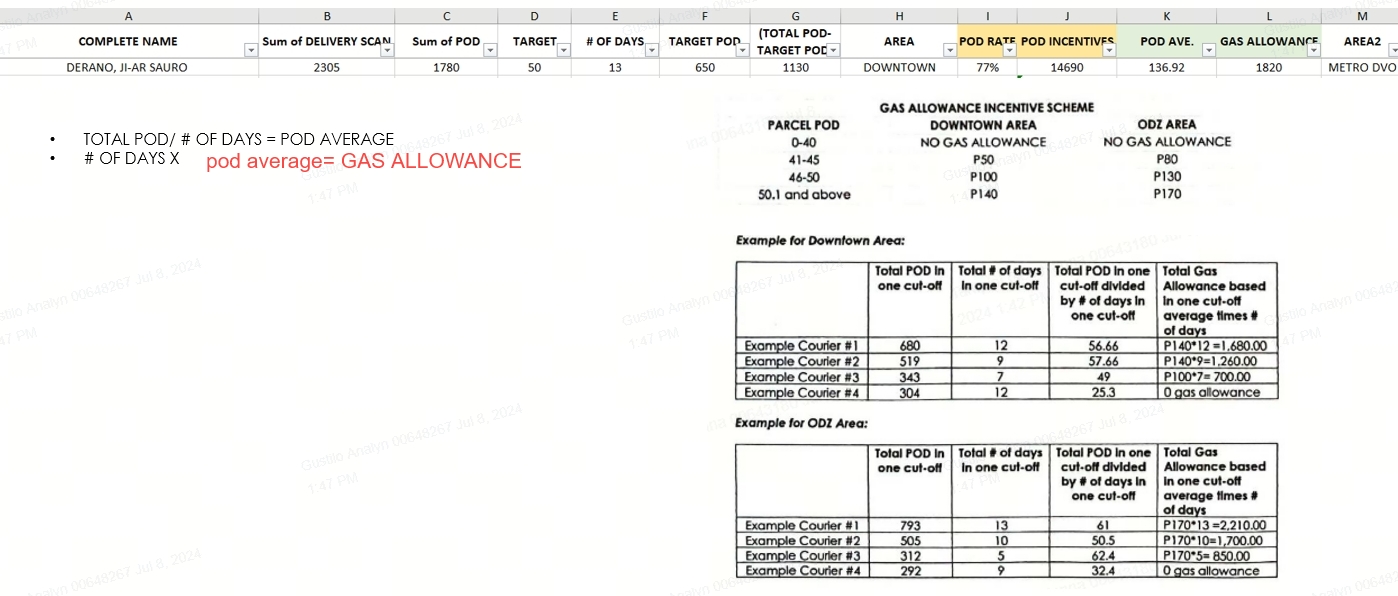Click the GAS ALLOWANCE INCENTIVE SCHEME title
The width and height of the screenshot is (1398, 596).
(x=986, y=107)
